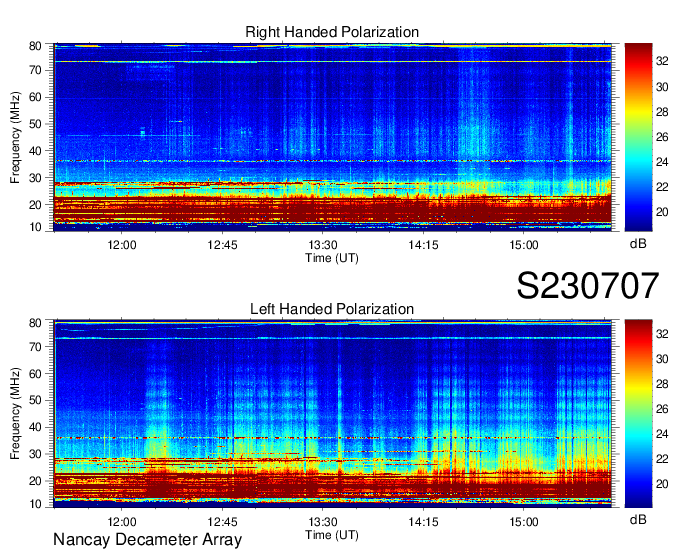Viewport: 680px width, 552px height.
Task: Click the 14:15 time tick under Left Handed plot
Action: pyautogui.click(x=423, y=522)
